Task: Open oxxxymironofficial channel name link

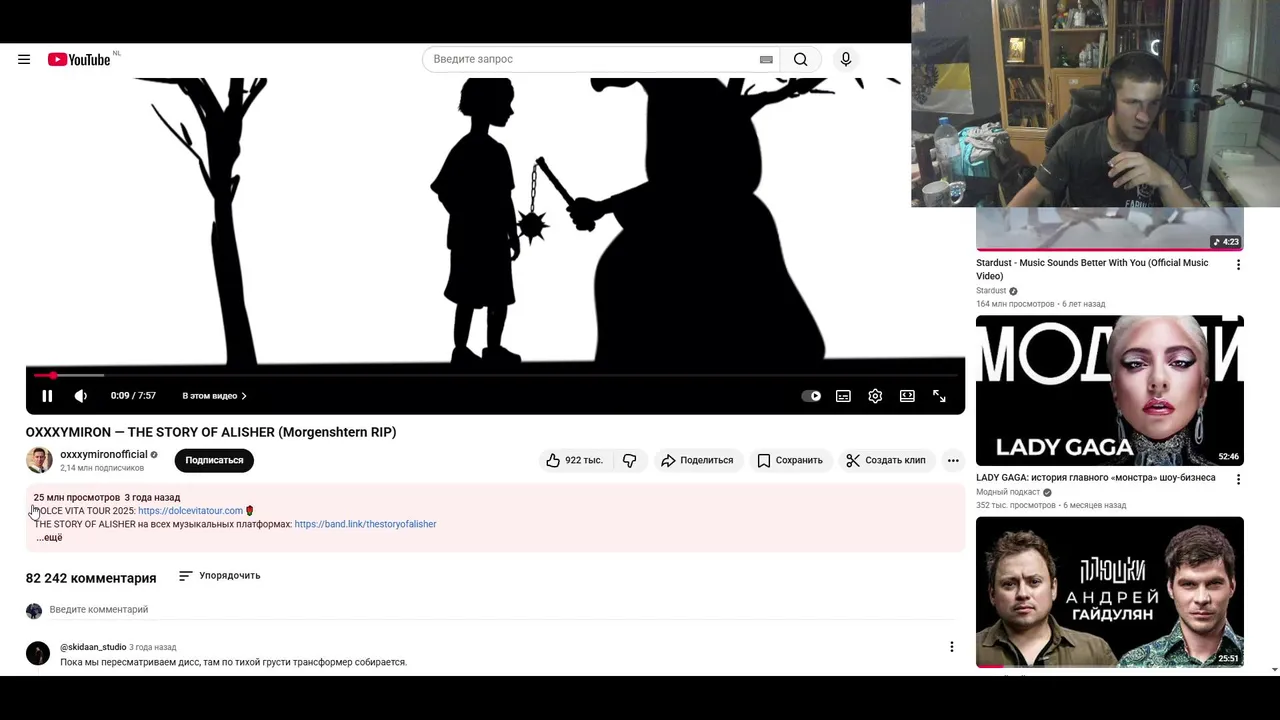Action: coord(104,454)
